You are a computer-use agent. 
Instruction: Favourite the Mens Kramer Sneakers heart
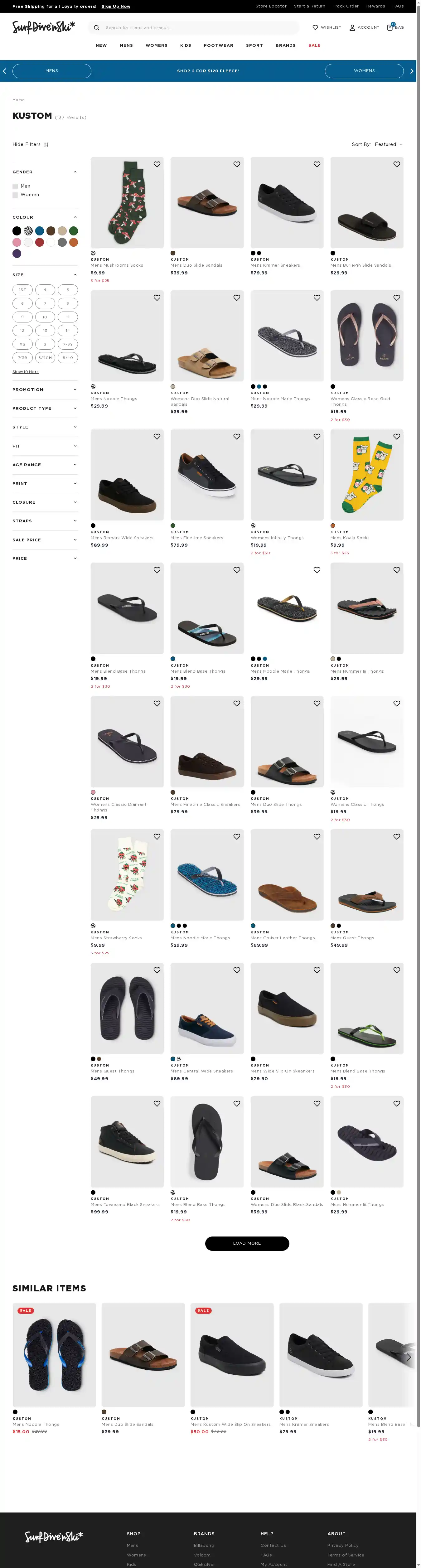click(317, 164)
